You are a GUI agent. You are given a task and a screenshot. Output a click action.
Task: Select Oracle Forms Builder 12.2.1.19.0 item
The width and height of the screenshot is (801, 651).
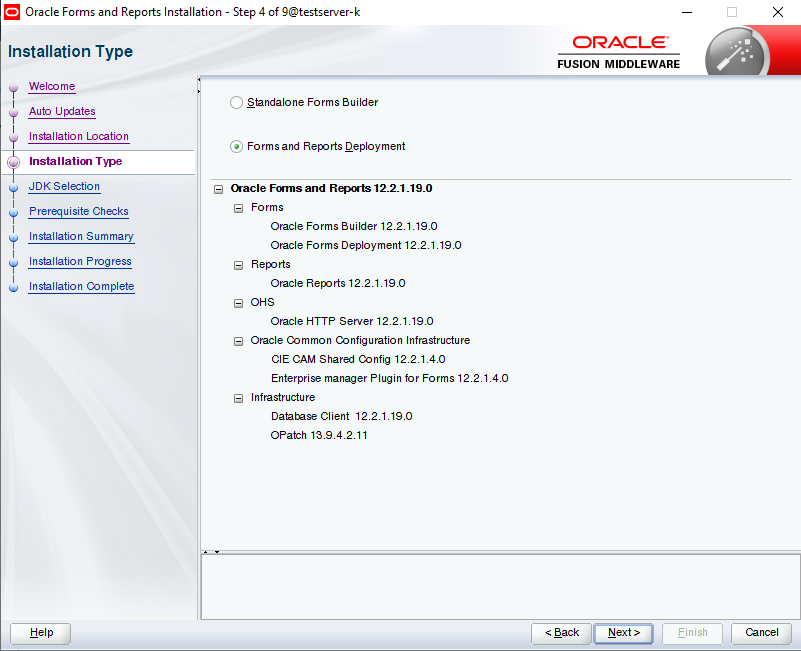click(x=354, y=226)
